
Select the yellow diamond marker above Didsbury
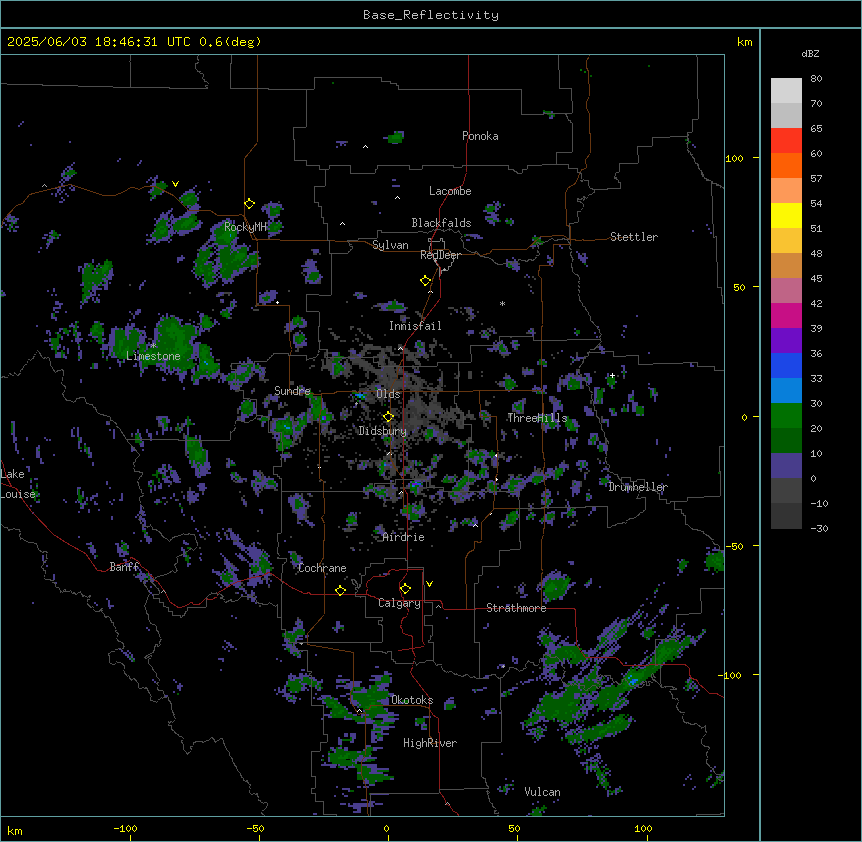pyautogui.click(x=388, y=417)
